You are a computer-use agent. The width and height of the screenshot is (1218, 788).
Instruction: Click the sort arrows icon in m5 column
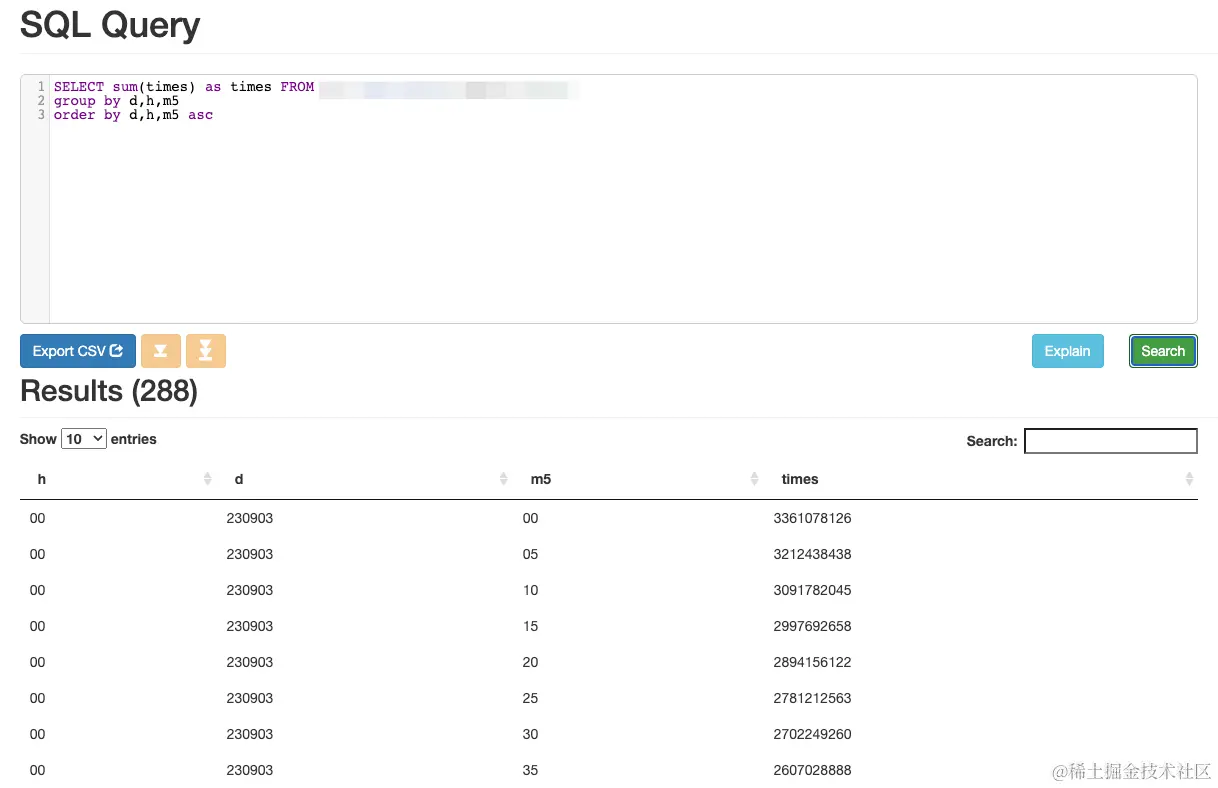tap(755, 479)
